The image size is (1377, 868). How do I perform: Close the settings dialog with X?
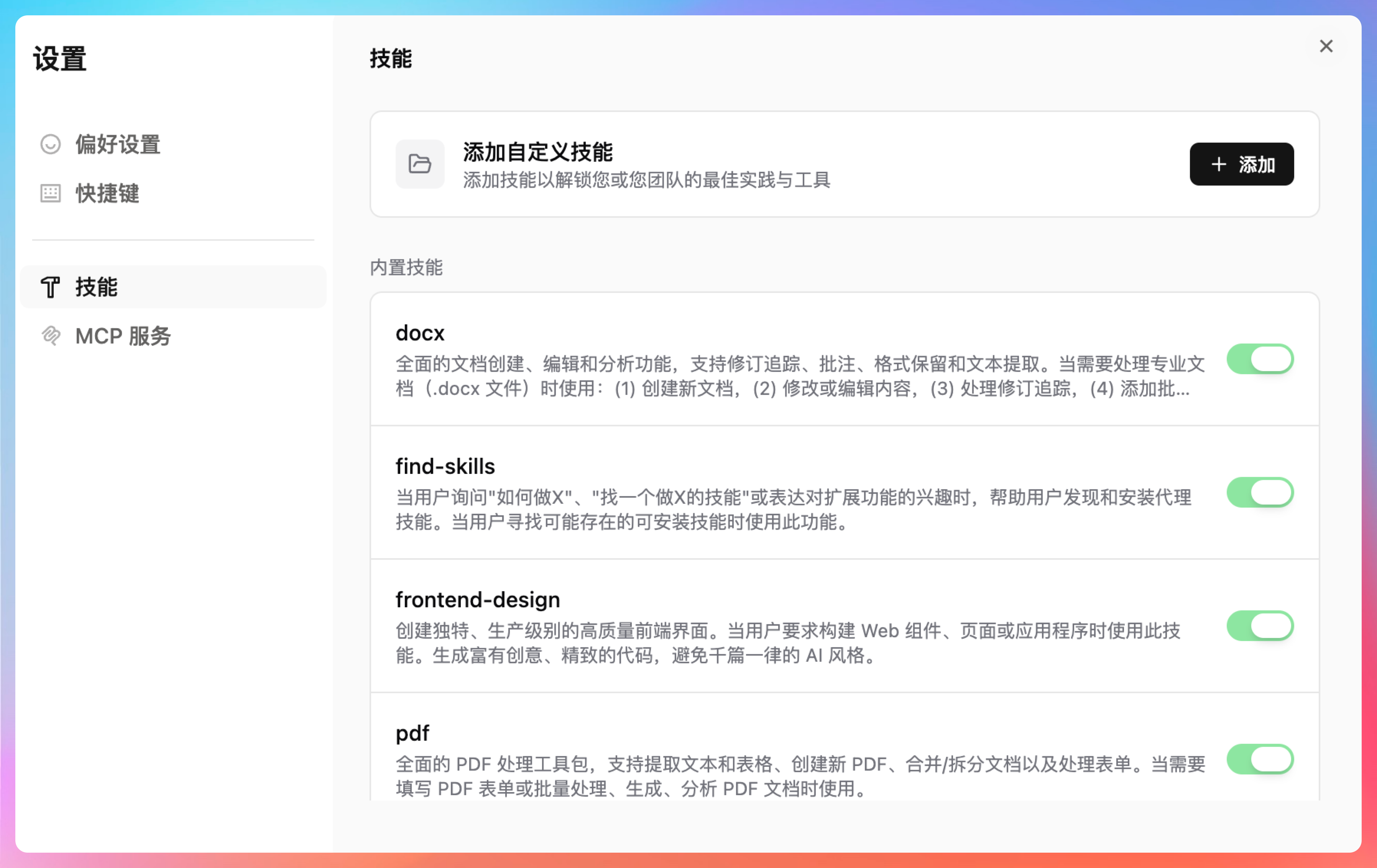[1326, 46]
